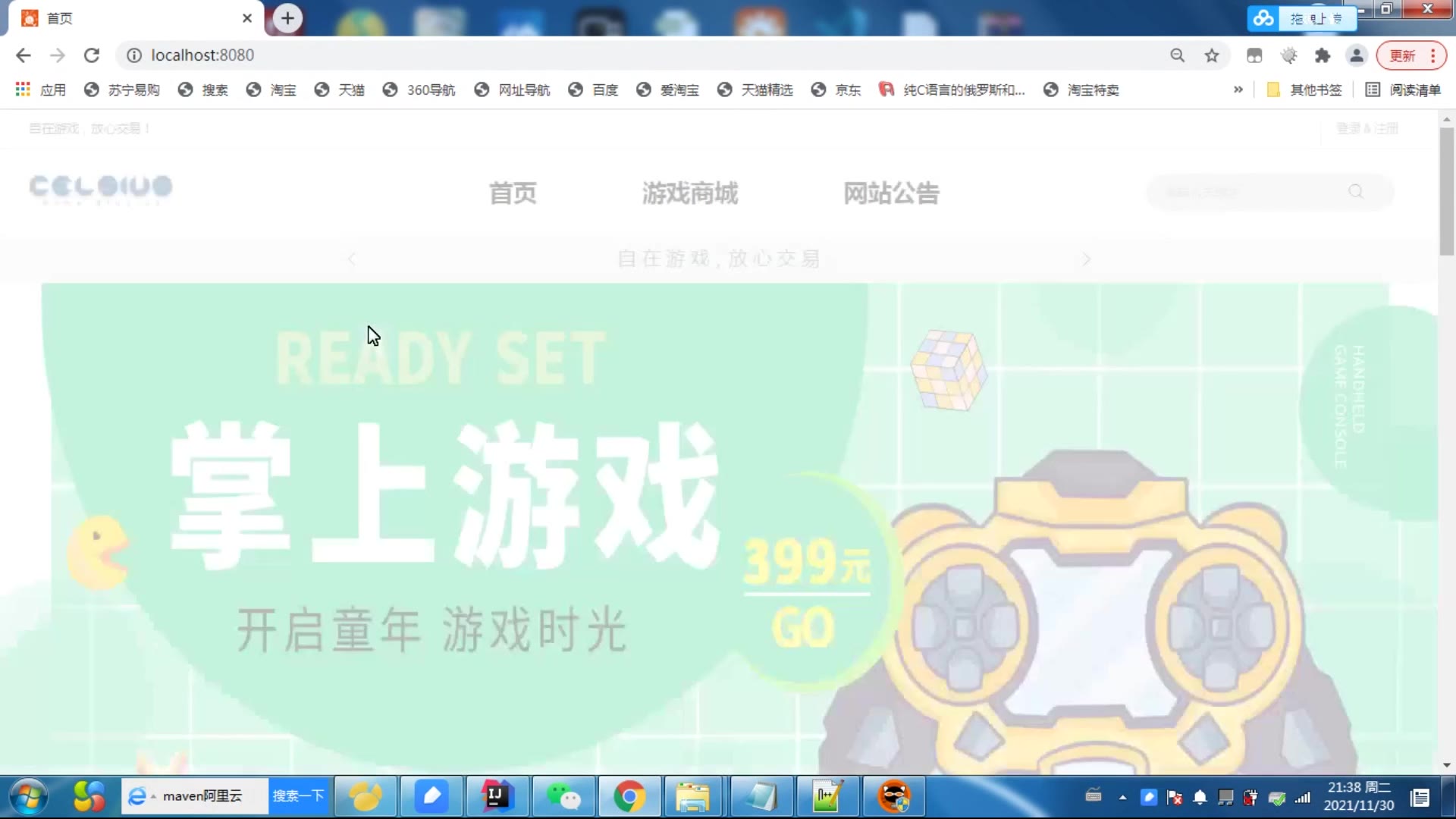Open the 天猫精选 bookmark

755,89
